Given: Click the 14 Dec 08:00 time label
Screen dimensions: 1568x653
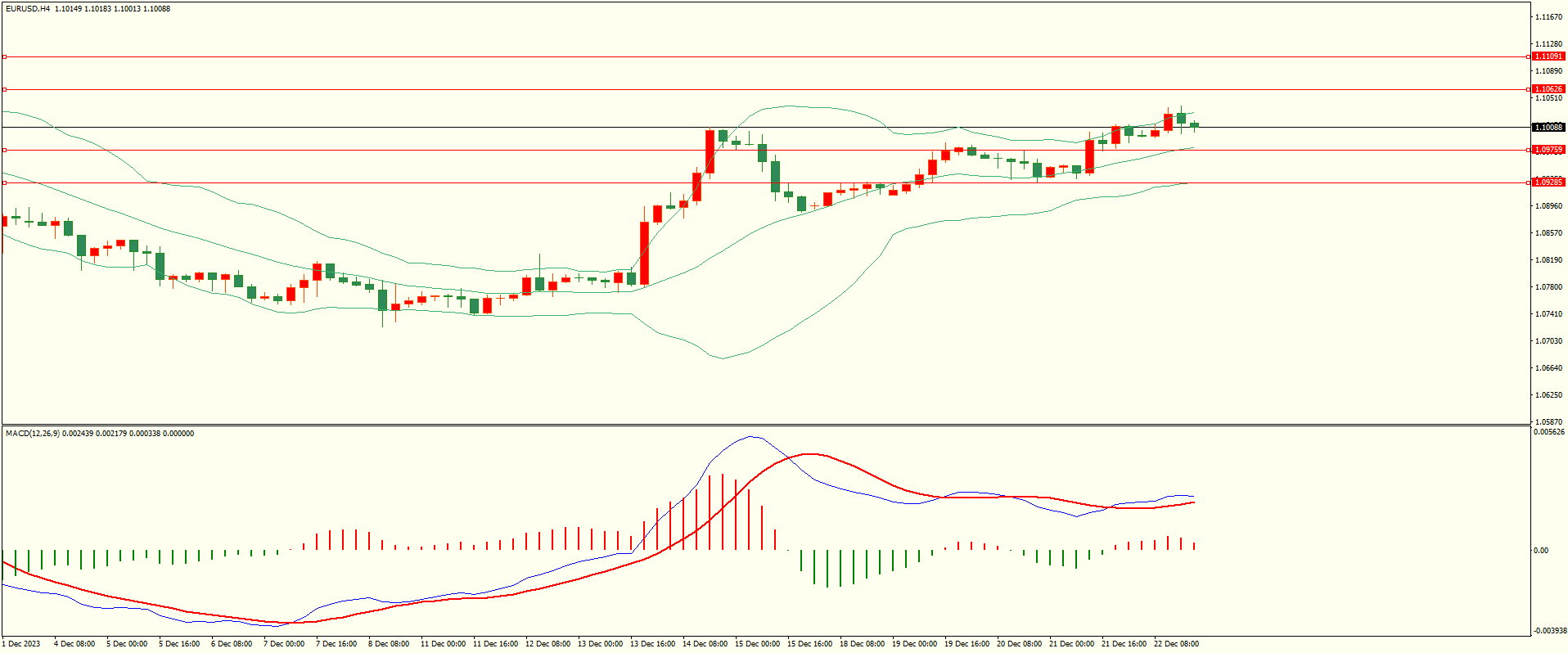Looking at the screenshot, I should (x=705, y=644).
